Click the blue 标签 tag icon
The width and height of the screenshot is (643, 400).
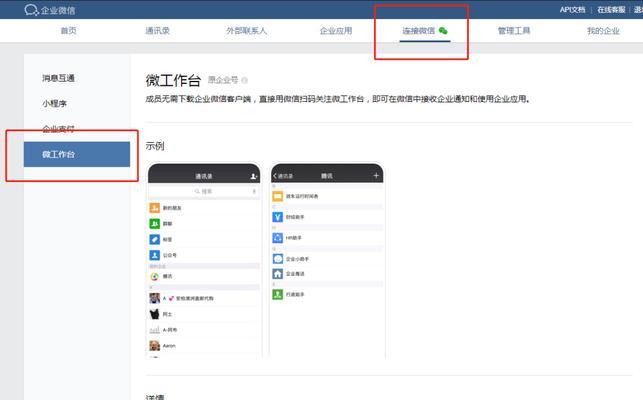(155, 239)
